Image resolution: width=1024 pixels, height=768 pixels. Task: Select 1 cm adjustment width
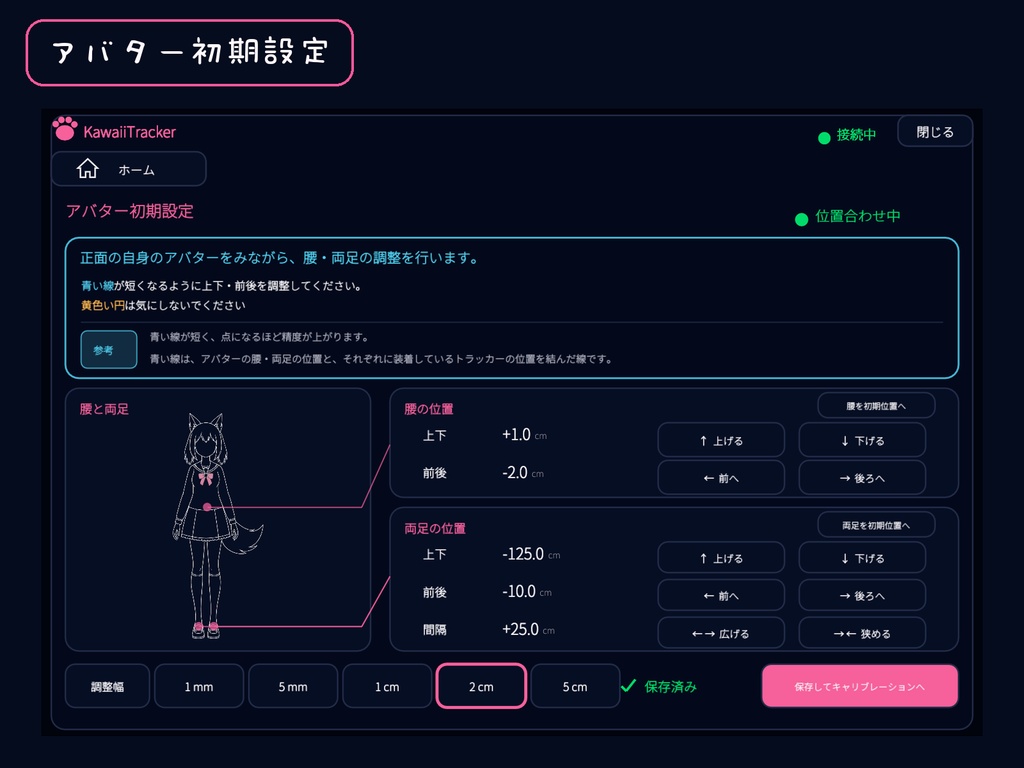coord(387,686)
